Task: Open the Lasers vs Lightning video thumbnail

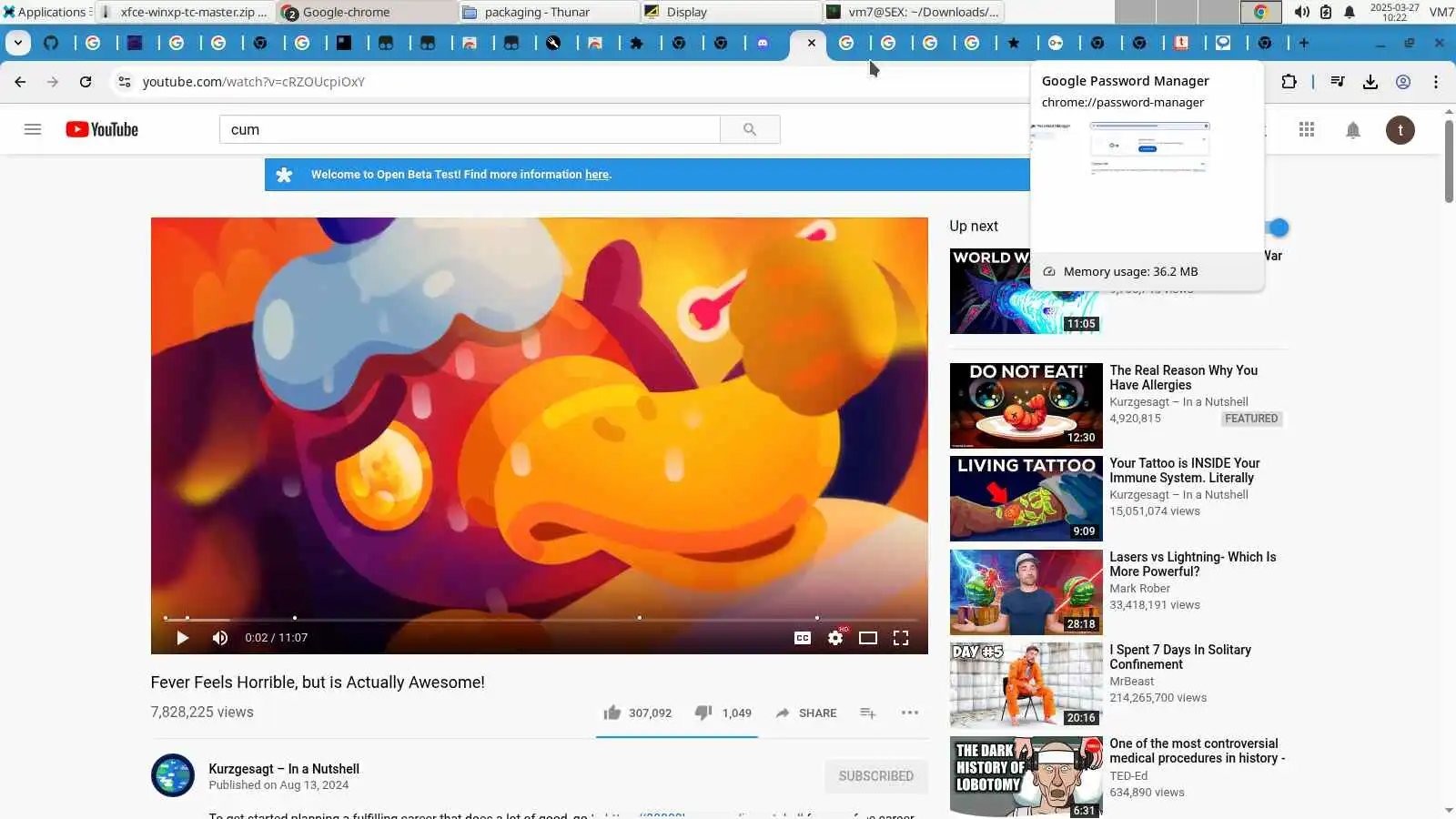Action: click(x=1026, y=592)
